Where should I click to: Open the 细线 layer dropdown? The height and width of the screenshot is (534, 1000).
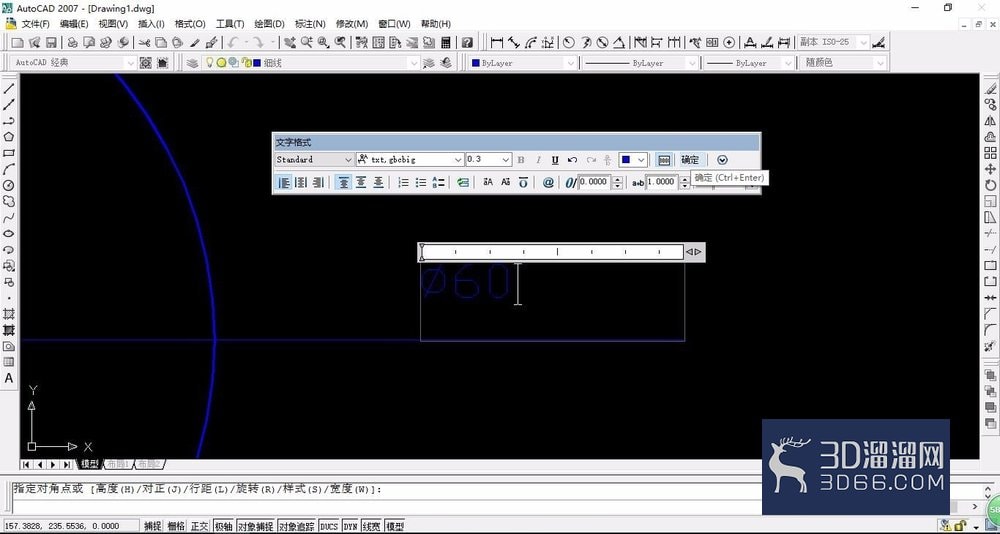(312, 63)
